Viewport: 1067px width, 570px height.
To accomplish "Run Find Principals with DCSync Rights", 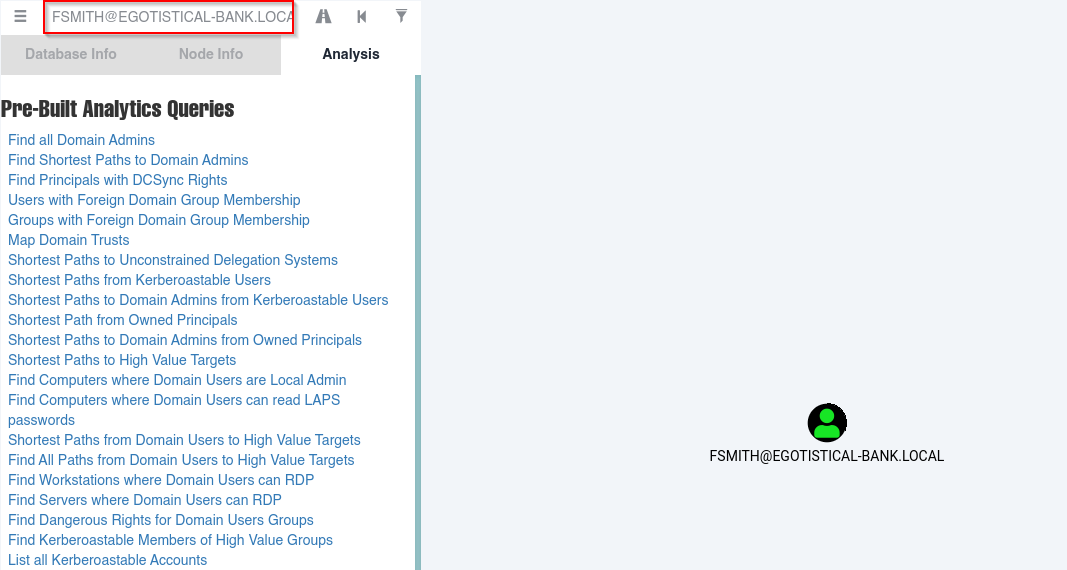I will click(118, 180).
